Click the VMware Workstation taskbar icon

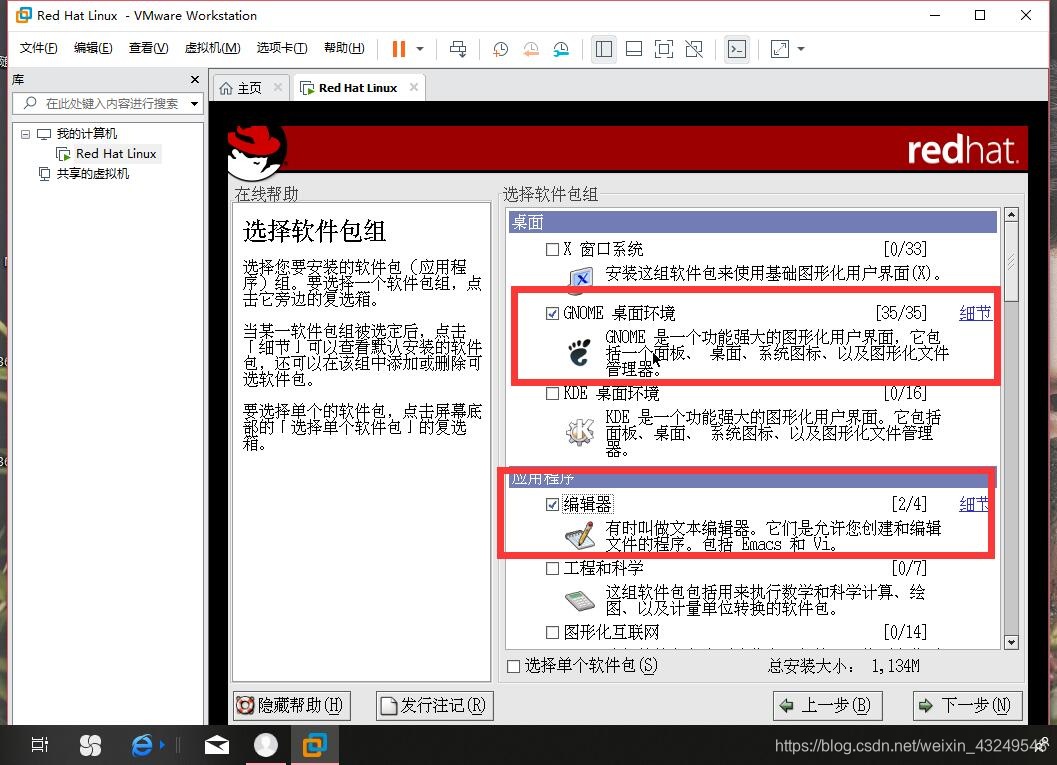click(314, 745)
